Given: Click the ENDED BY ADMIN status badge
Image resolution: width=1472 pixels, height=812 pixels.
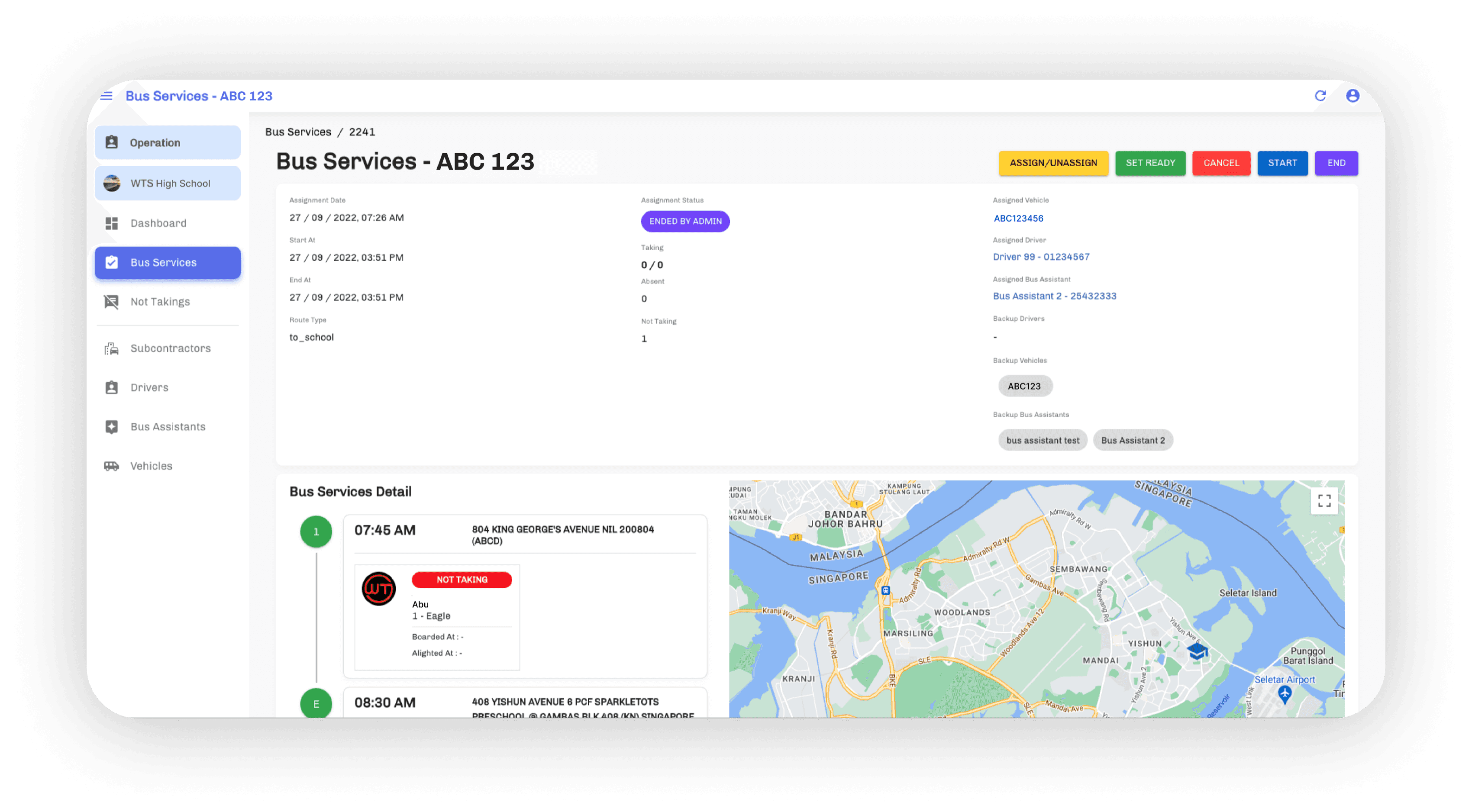Looking at the screenshot, I should click(685, 222).
